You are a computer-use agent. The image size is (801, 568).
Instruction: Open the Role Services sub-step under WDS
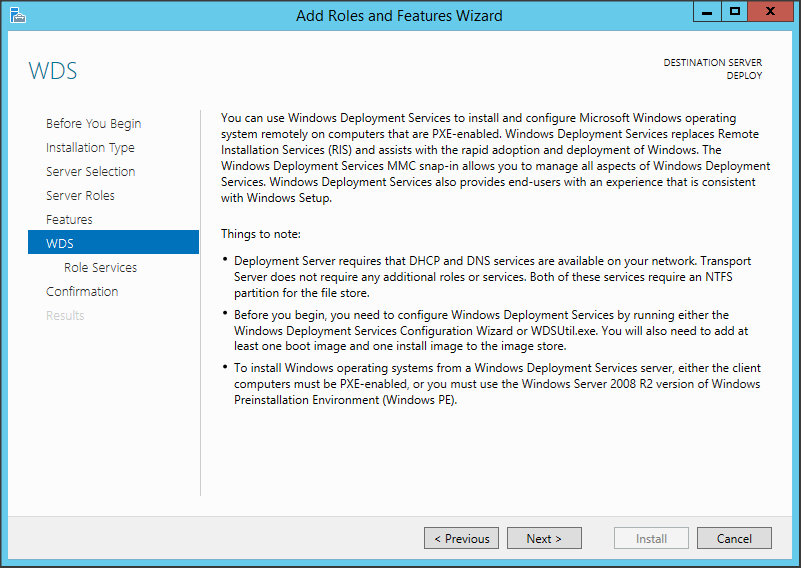click(100, 268)
